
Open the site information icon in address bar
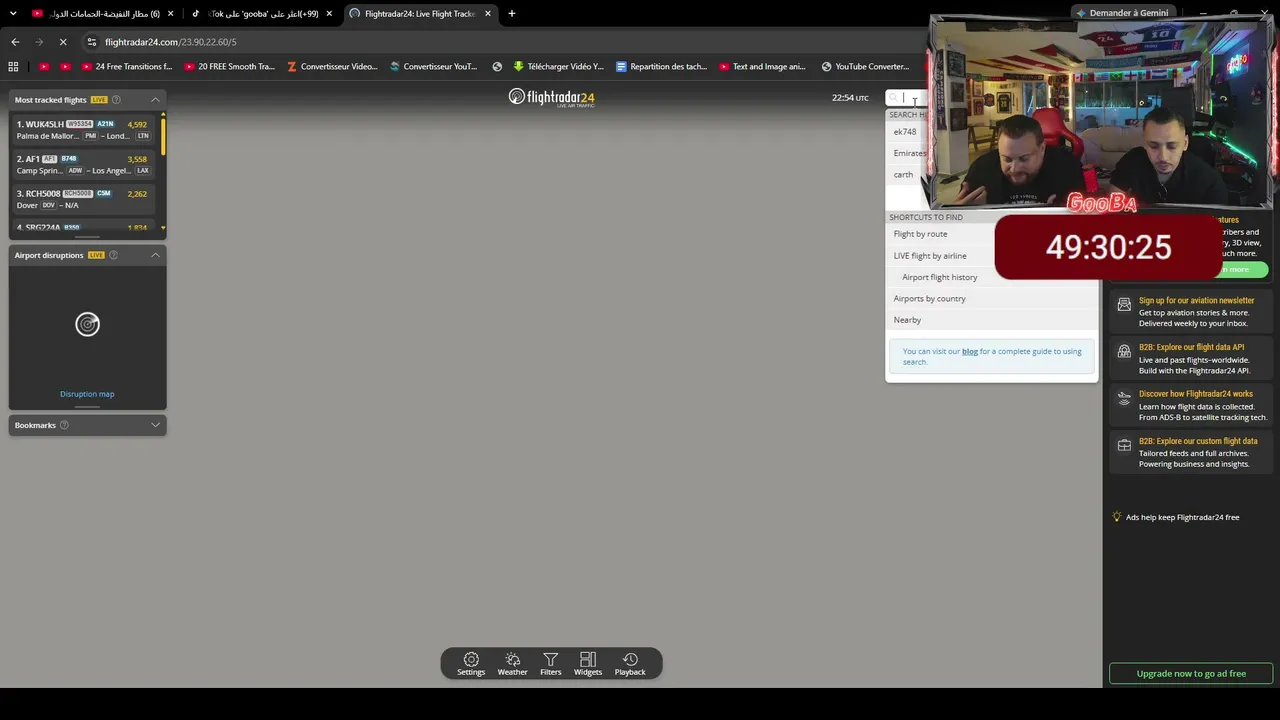[x=92, y=42]
